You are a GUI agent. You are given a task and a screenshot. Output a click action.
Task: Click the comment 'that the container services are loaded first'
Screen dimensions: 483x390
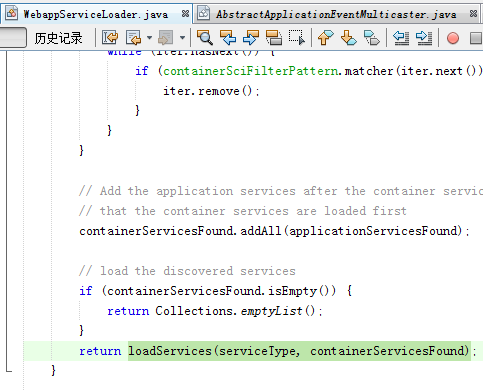(x=243, y=211)
